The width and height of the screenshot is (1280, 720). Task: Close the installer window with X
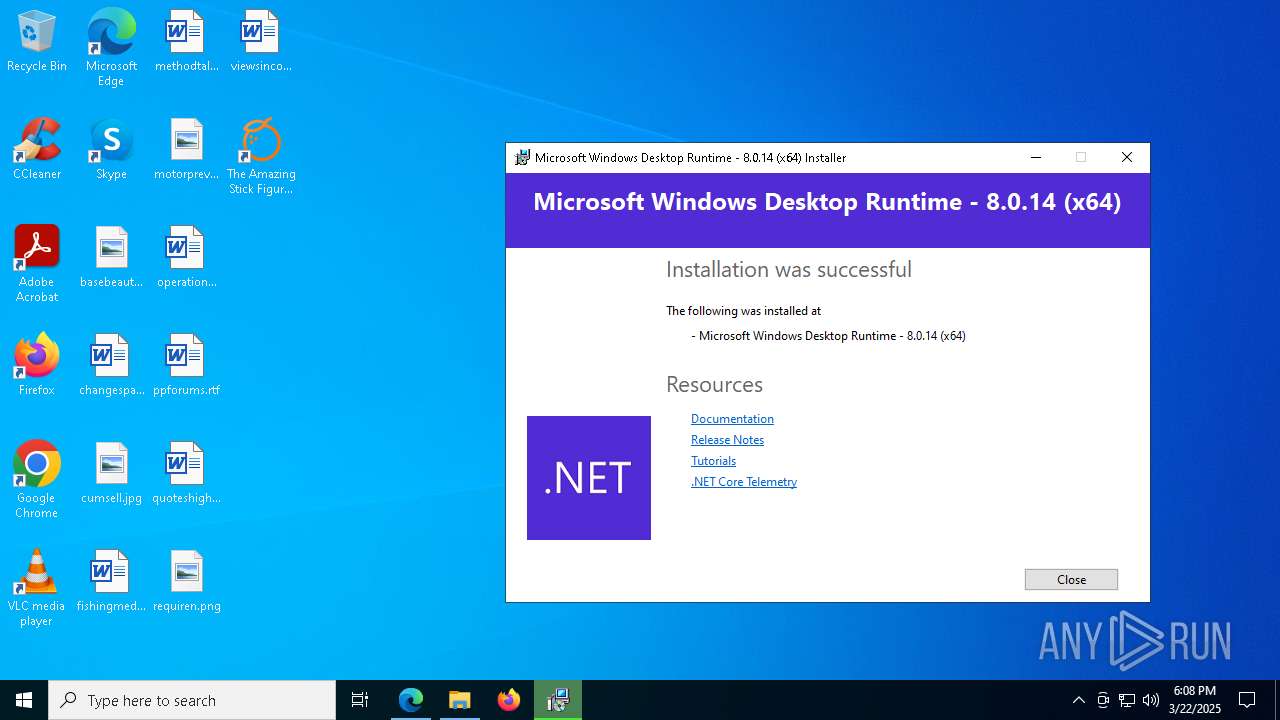pos(1127,158)
